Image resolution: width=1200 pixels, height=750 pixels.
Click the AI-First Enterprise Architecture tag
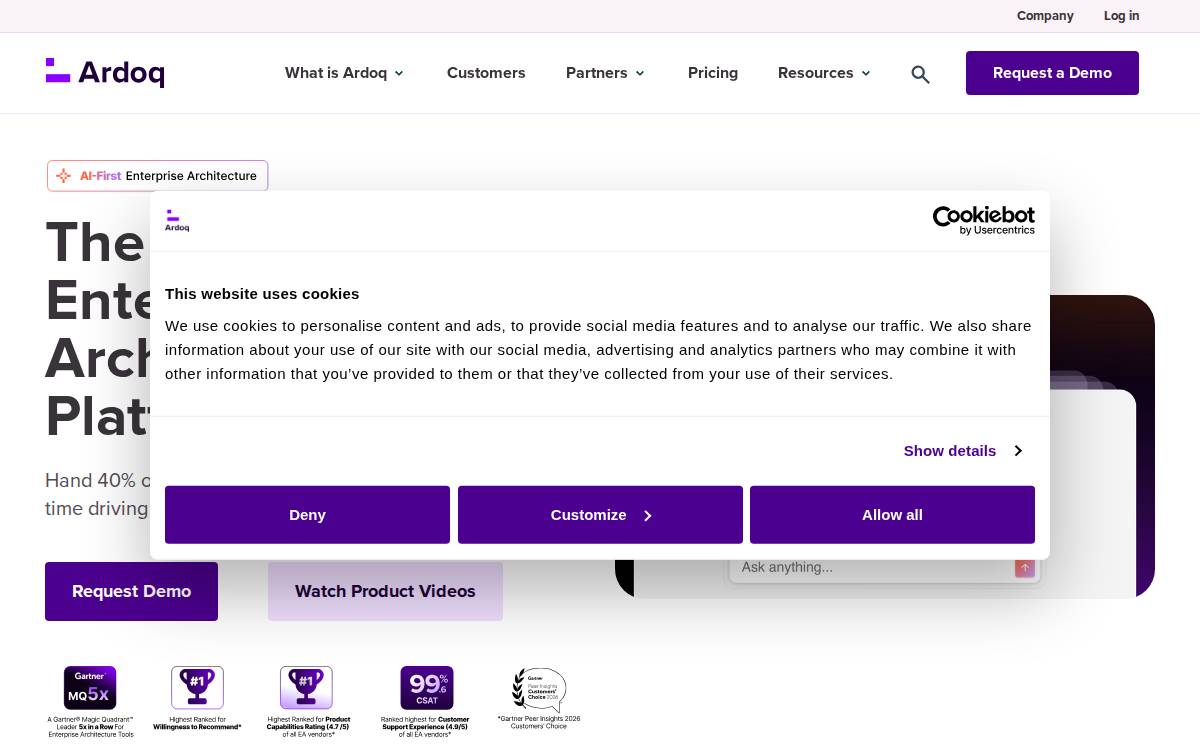(157, 176)
